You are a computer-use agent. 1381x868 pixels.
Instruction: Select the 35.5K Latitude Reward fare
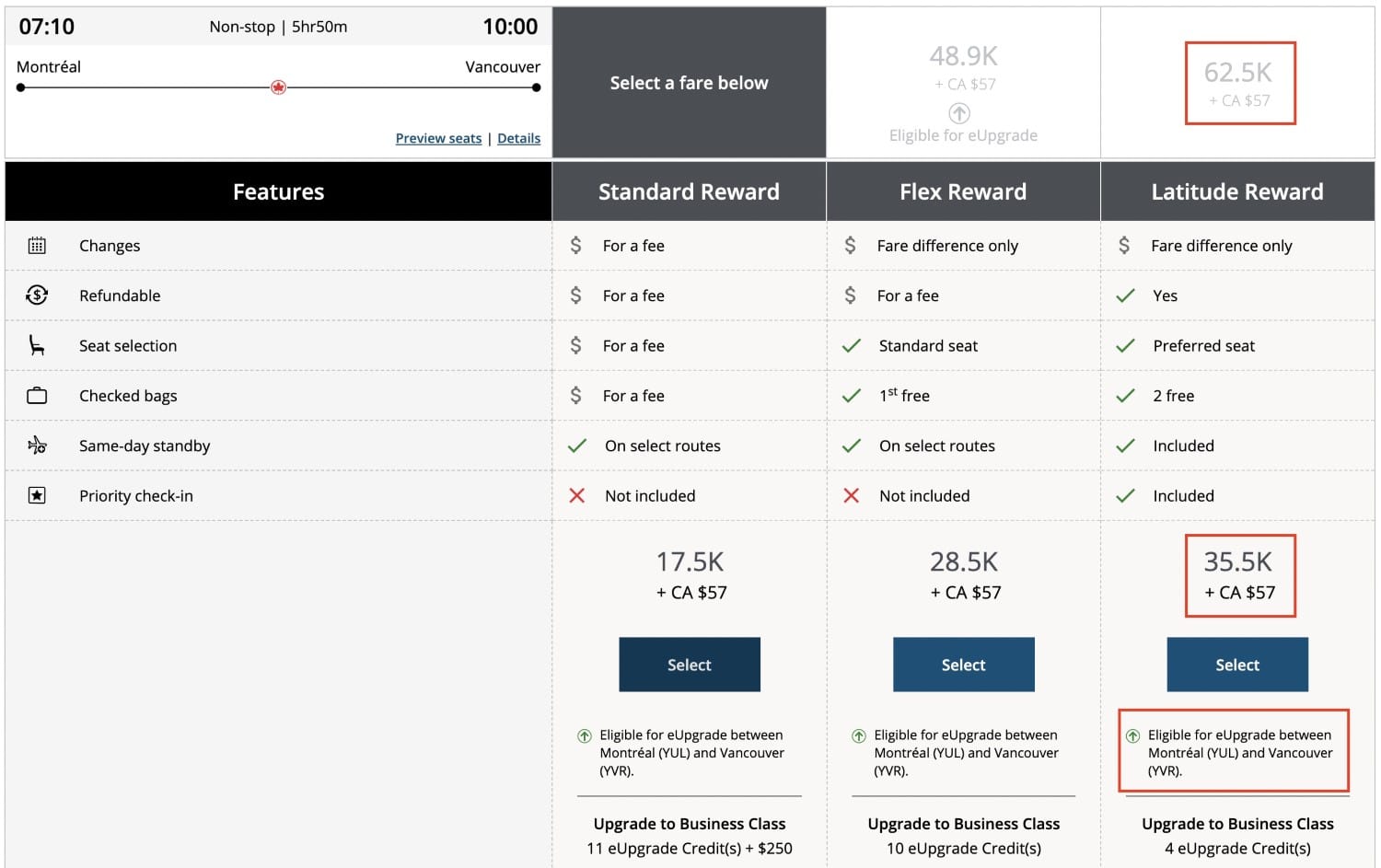pyautogui.click(x=1237, y=664)
